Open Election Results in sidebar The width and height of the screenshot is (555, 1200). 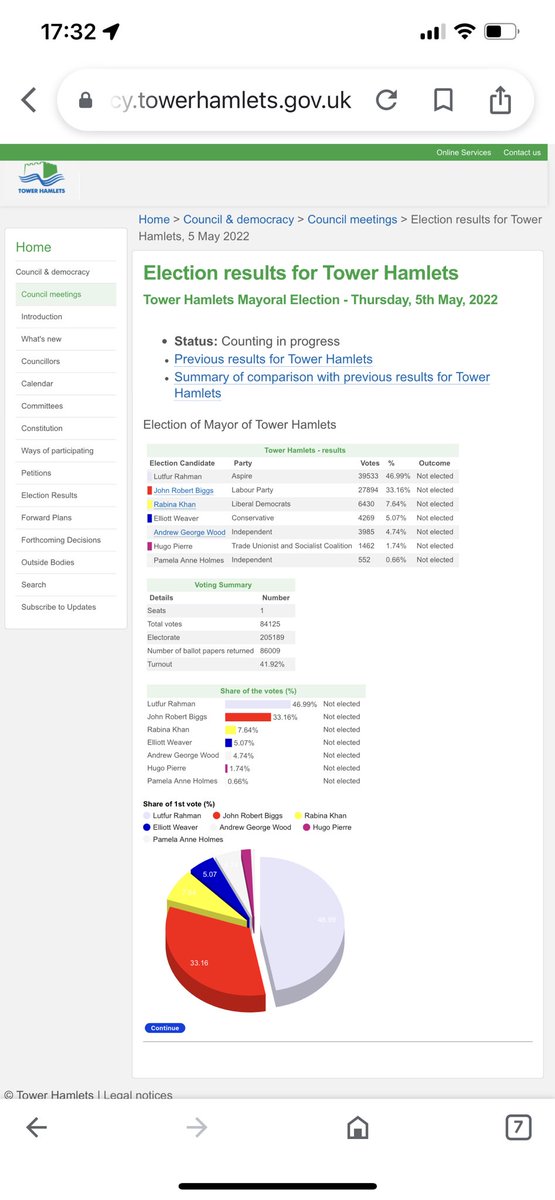pyautogui.click(x=49, y=495)
